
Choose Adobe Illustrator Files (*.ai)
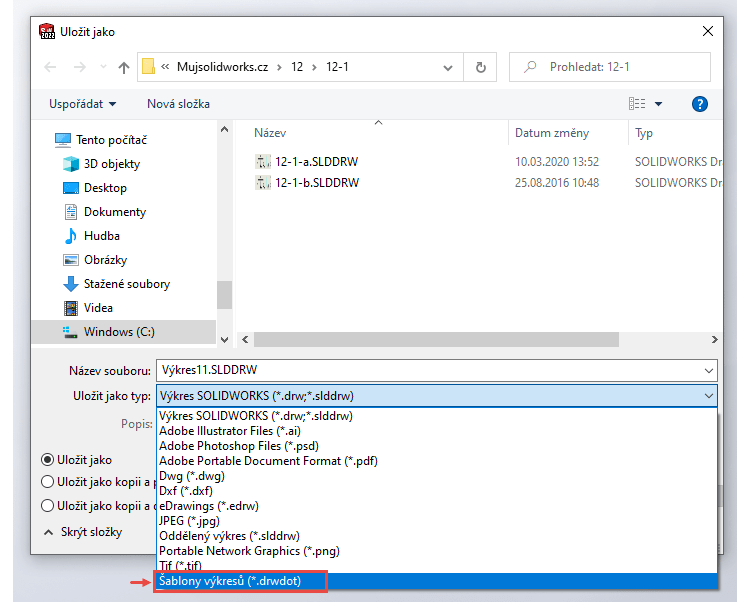[437, 431]
